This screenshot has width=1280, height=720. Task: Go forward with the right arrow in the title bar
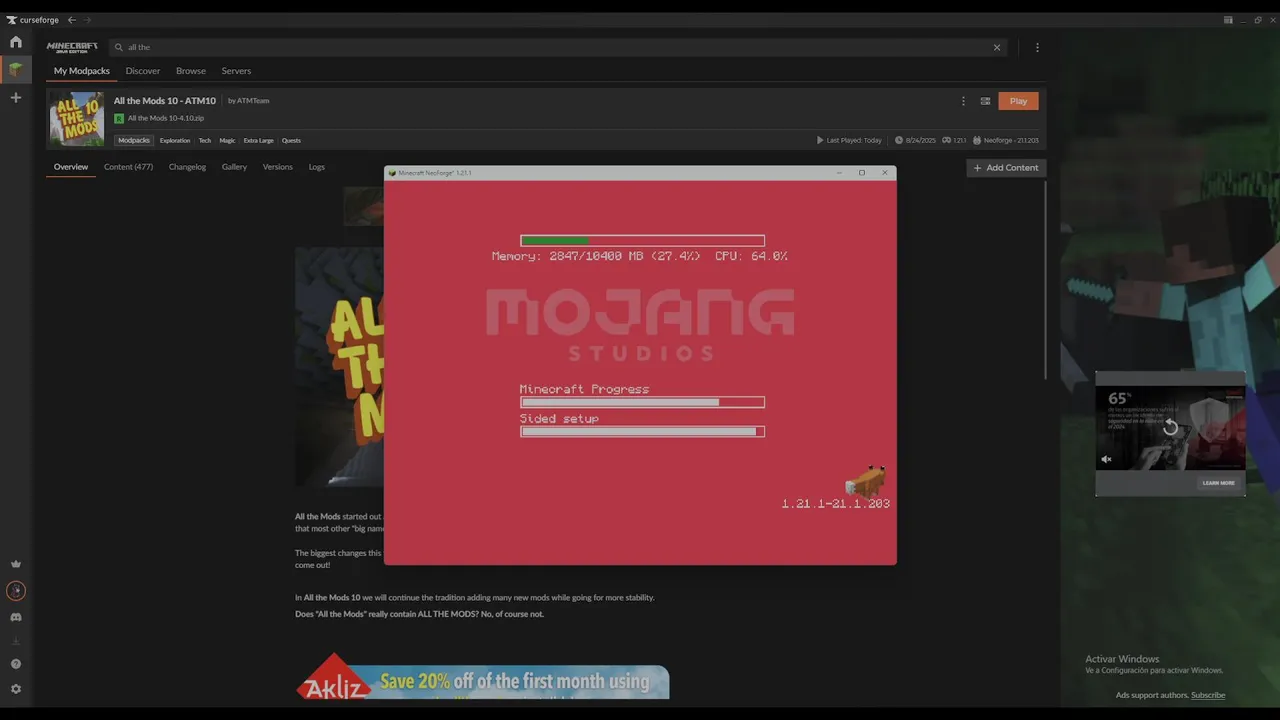pyautogui.click(x=87, y=20)
